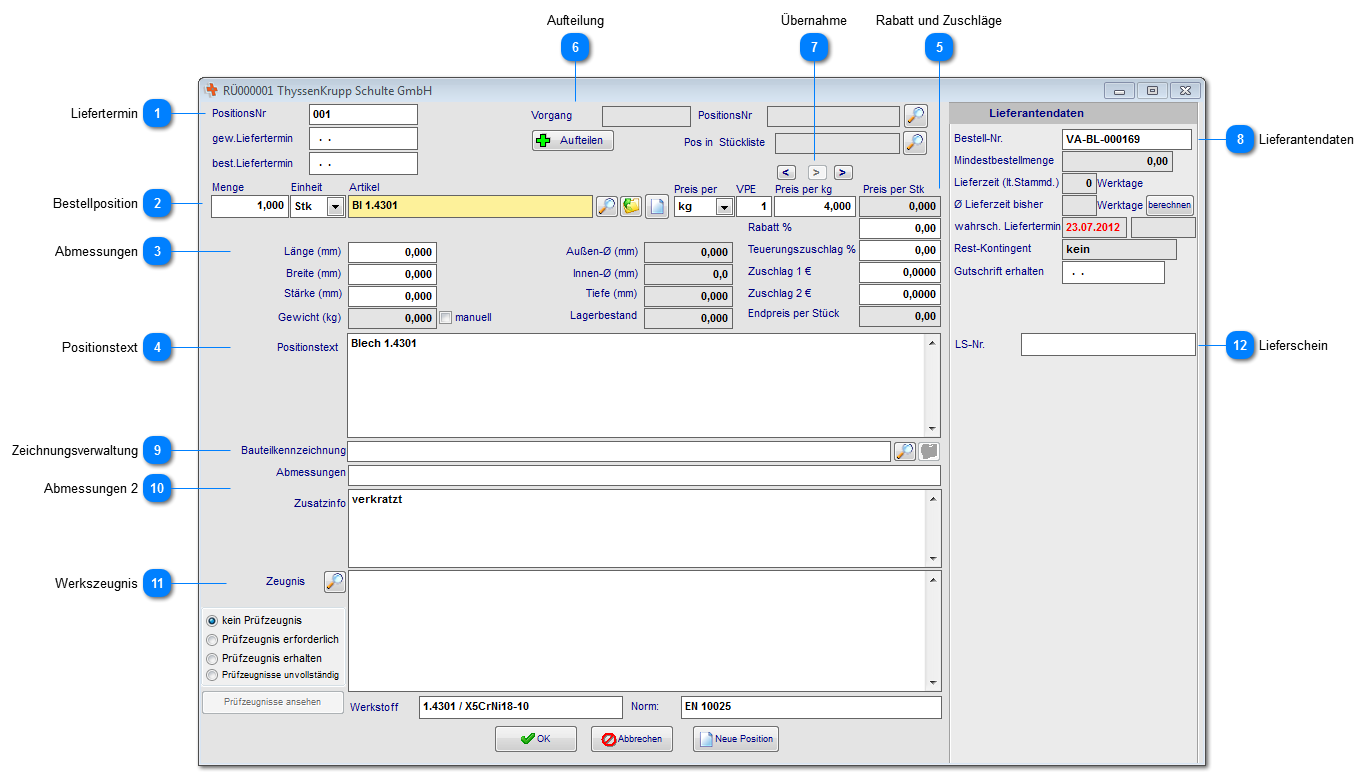Click the 'Prüfzeugnisse ansehen' button

tap(273, 702)
